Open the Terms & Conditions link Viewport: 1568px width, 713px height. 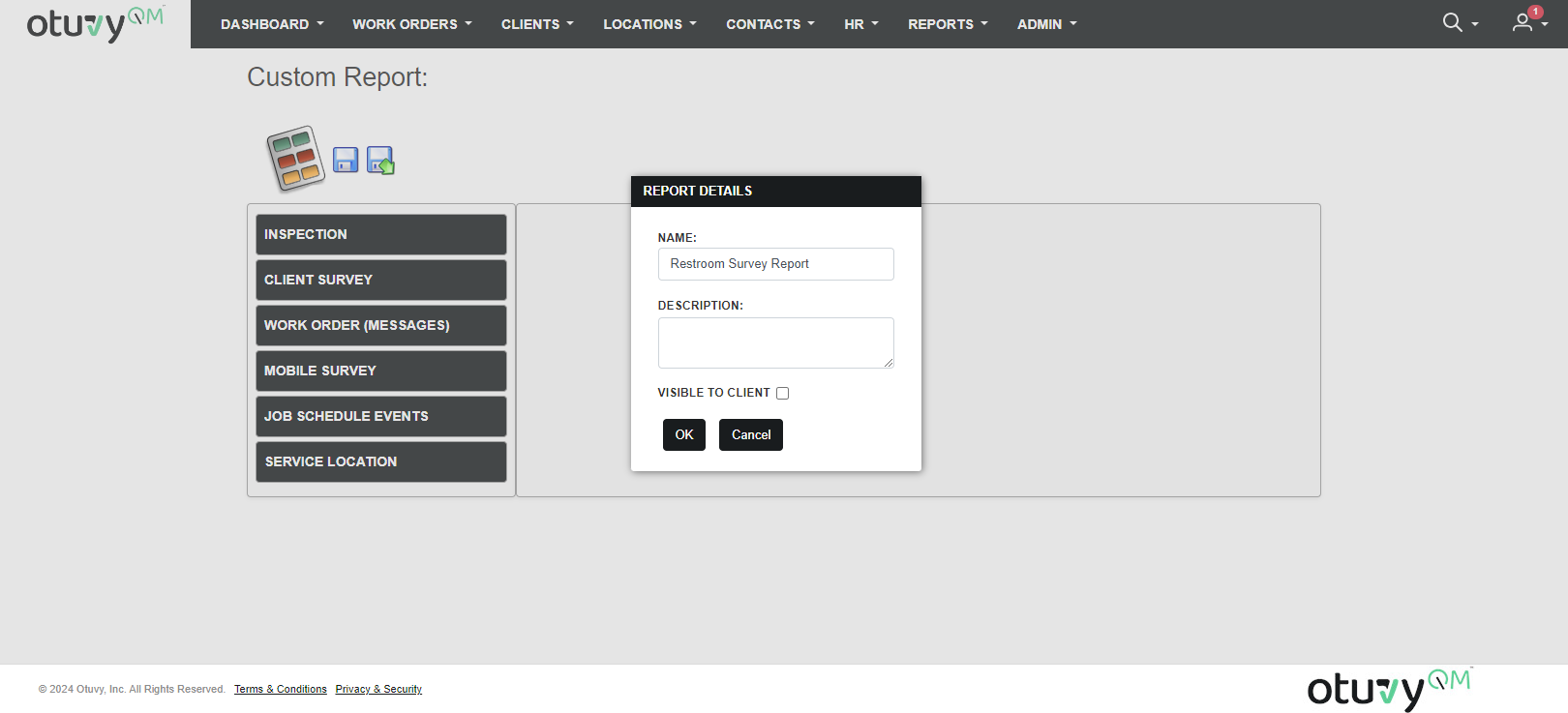click(x=281, y=690)
